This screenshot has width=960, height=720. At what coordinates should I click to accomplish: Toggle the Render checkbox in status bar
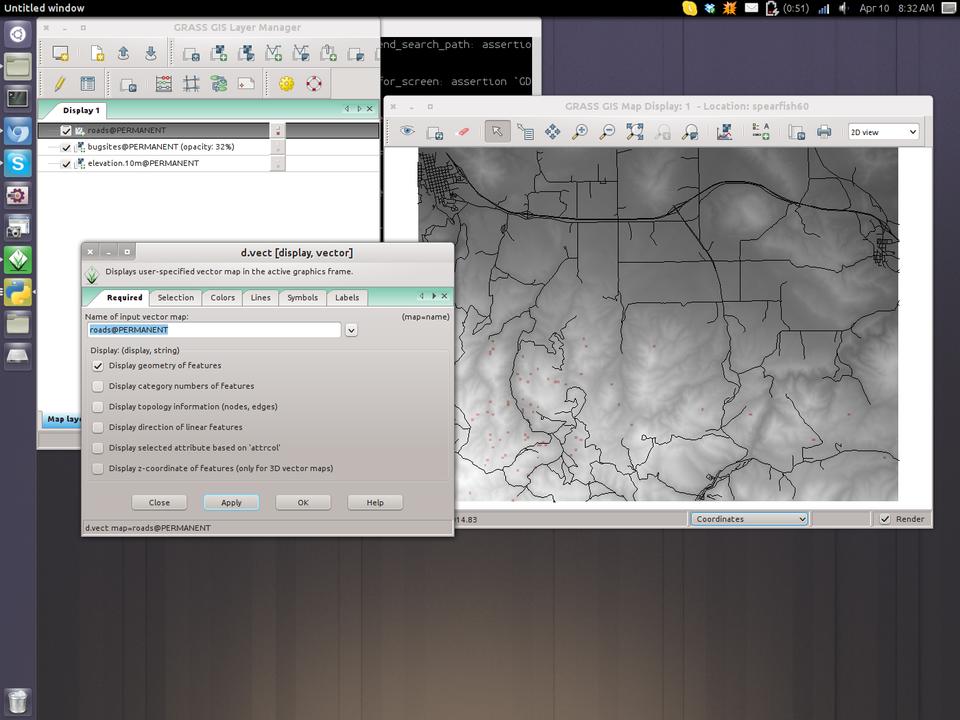pos(885,519)
